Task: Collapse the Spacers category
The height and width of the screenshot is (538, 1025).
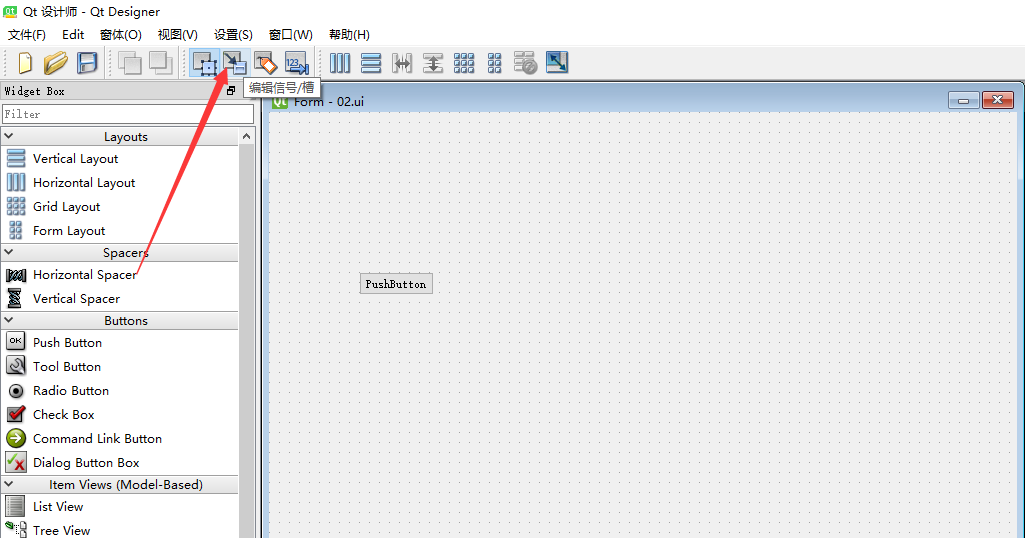Action: pyautogui.click(x=9, y=252)
